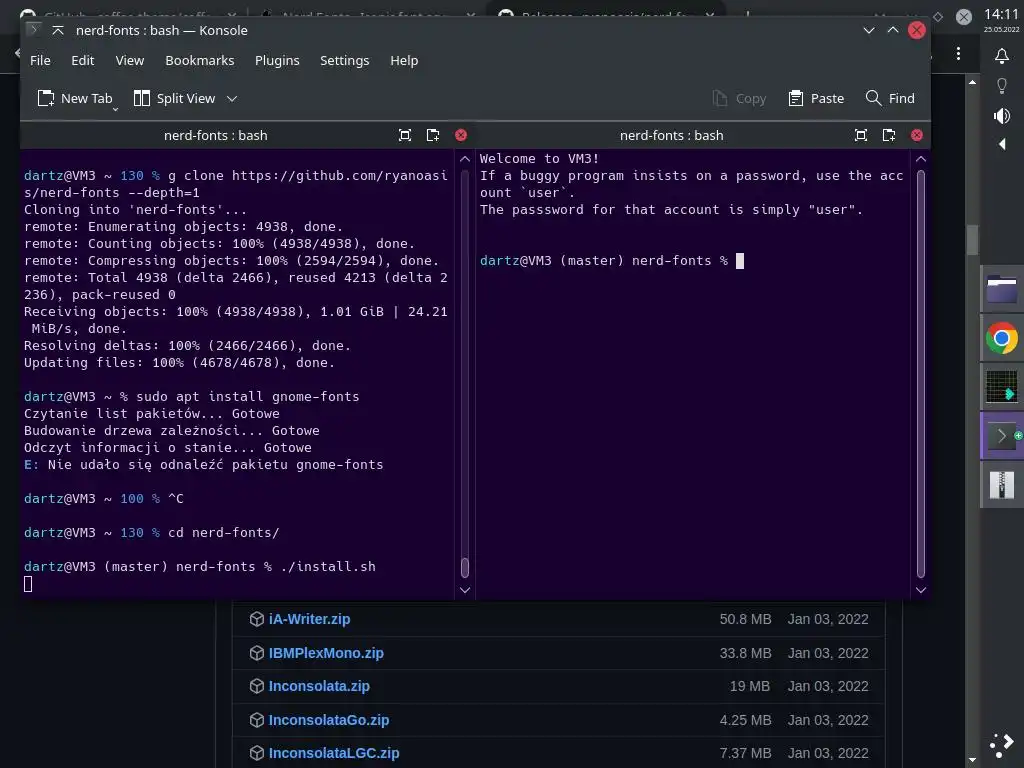Image resolution: width=1024 pixels, height=768 pixels.
Task: Click the right pane scroll down arrow
Action: (x=921, y=590)
